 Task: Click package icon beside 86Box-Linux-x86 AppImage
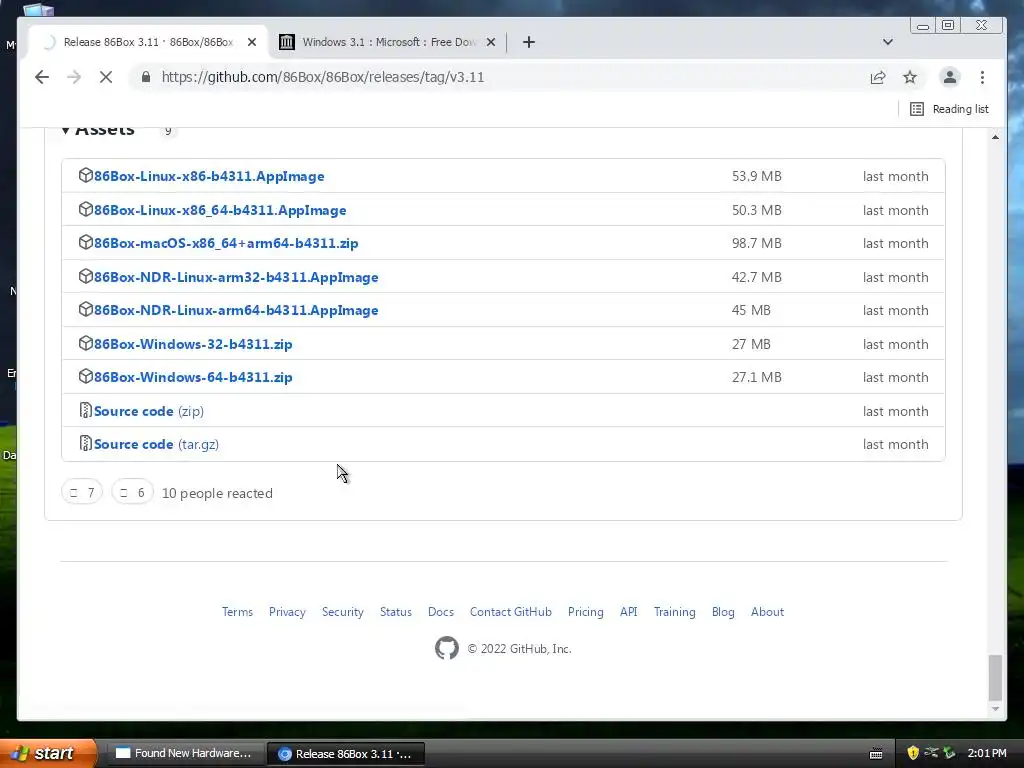tap(86, 175)
